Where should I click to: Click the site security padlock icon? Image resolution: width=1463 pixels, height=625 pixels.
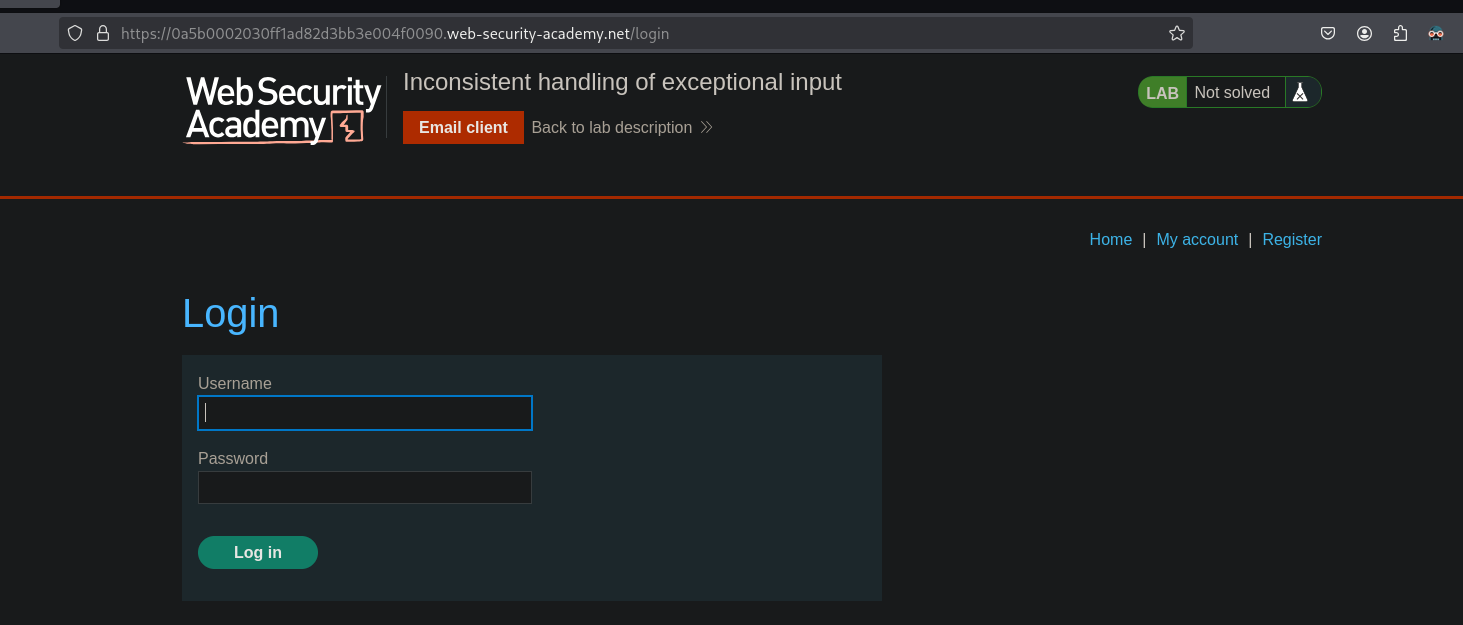click(x=102, y=33)
